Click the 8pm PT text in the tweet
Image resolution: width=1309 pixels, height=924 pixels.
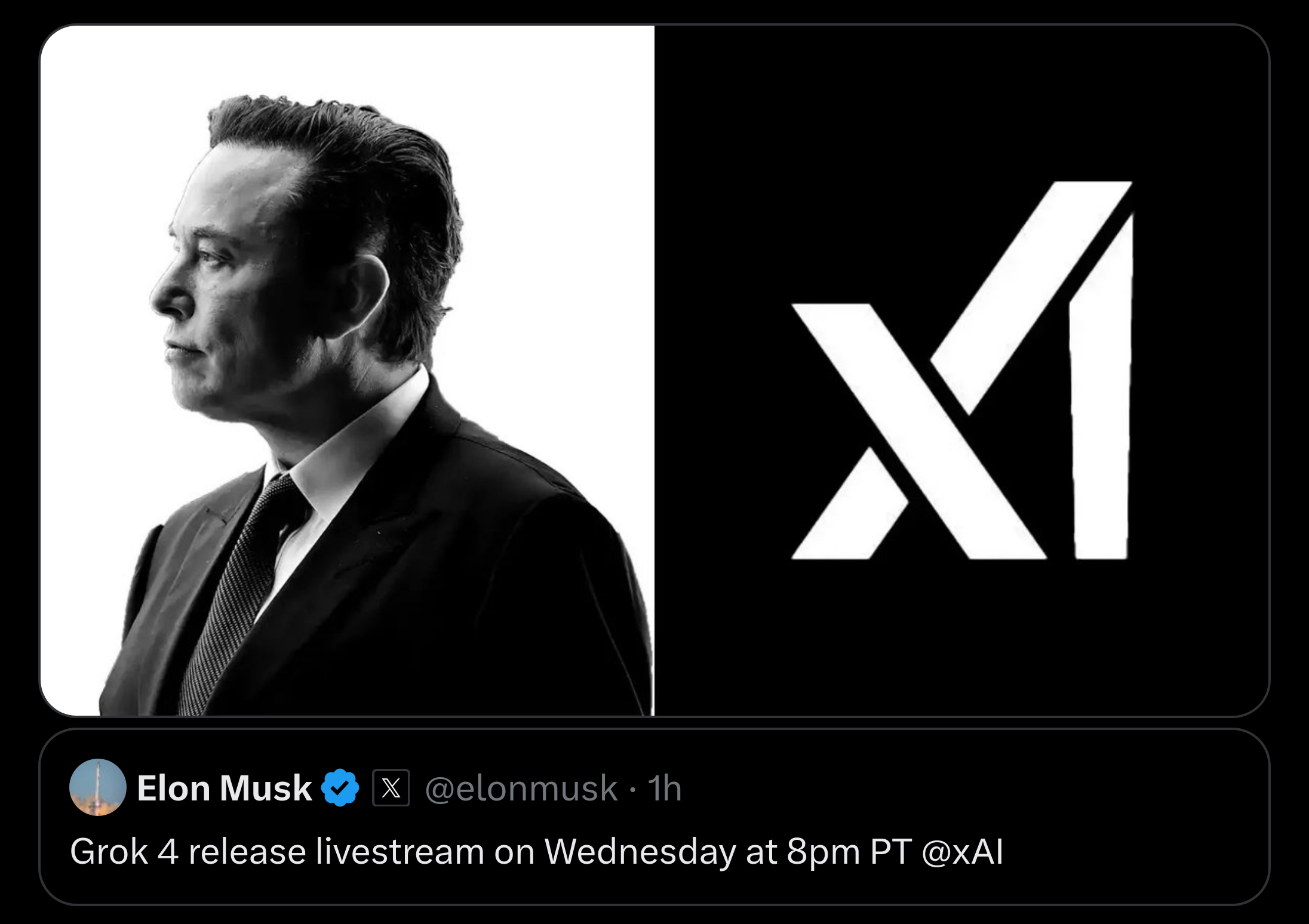click(849, 852)
